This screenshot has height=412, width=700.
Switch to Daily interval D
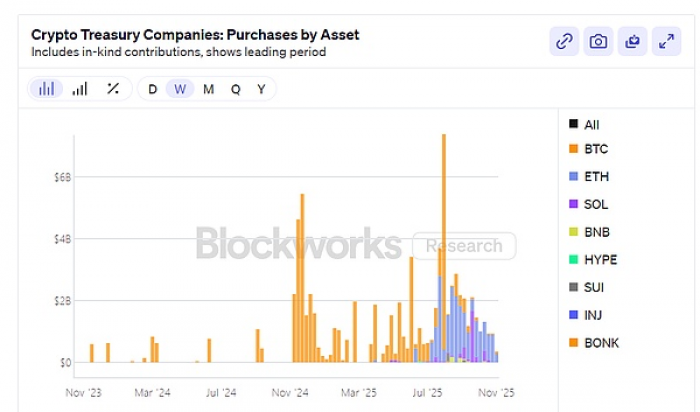tap(153, 89)
